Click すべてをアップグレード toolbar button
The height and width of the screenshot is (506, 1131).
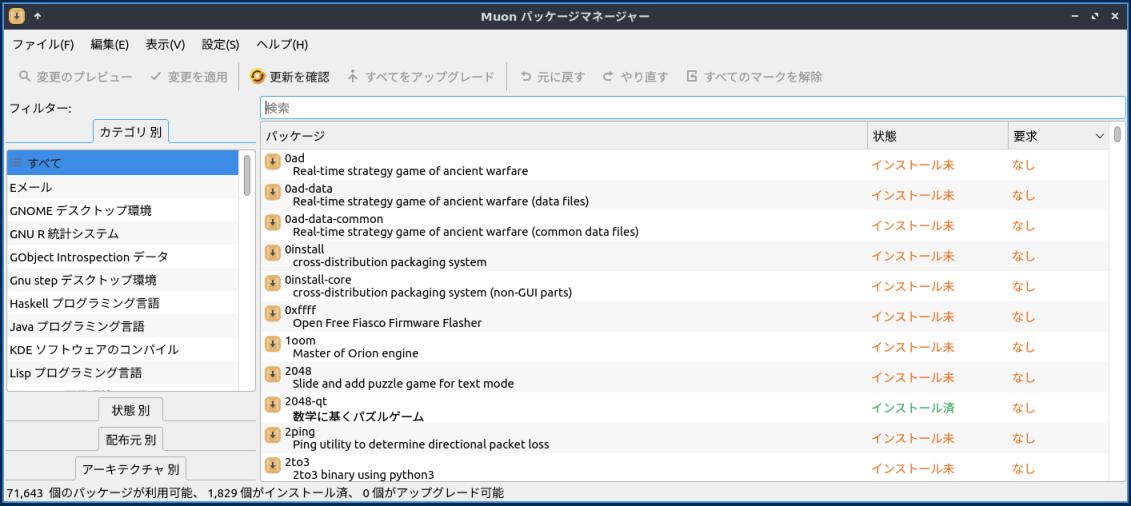pyautogui.click(x=421, y=76)
